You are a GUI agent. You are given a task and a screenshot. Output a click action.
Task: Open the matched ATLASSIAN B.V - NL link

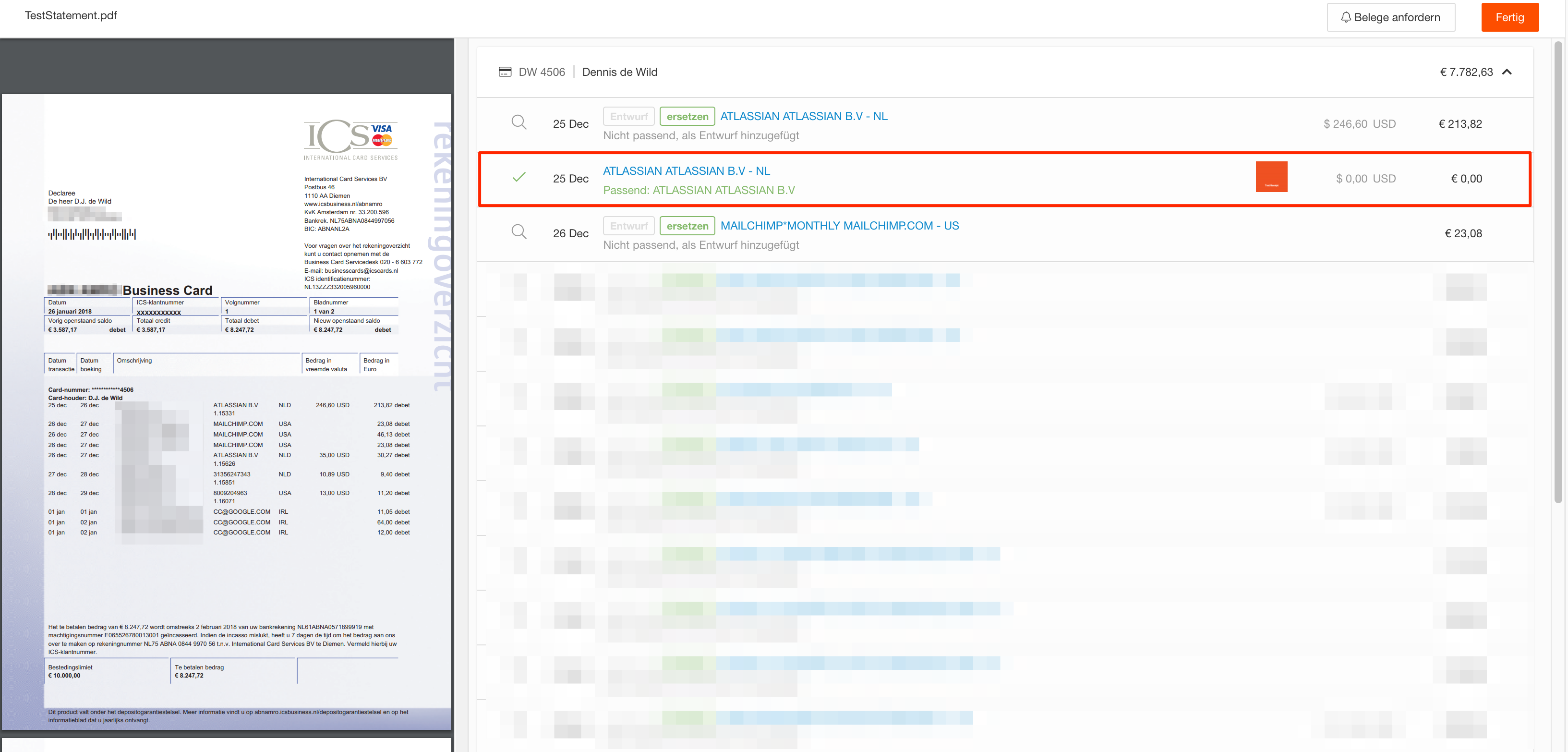point(686,171)
